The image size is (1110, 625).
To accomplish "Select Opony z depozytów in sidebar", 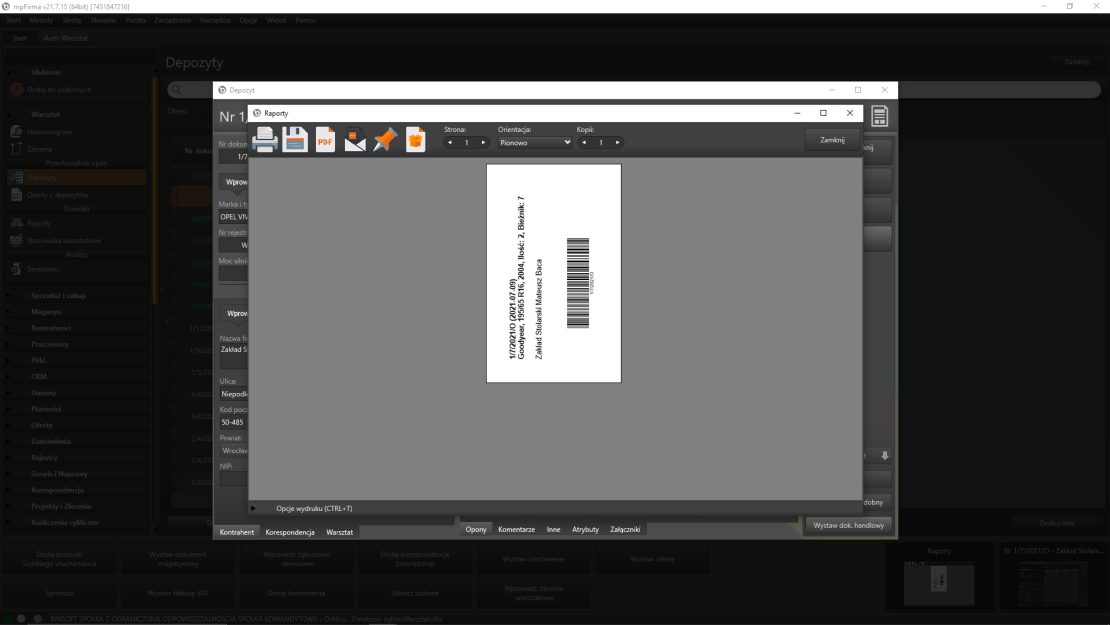I will pyautogui.click(x=57, y=195).
